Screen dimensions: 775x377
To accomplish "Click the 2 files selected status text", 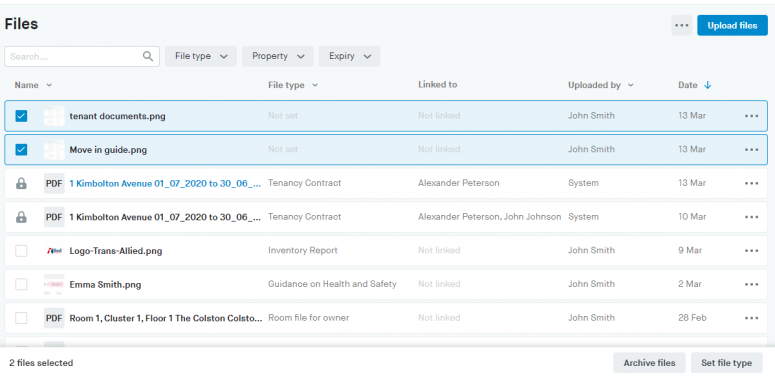I will [41, 363].
